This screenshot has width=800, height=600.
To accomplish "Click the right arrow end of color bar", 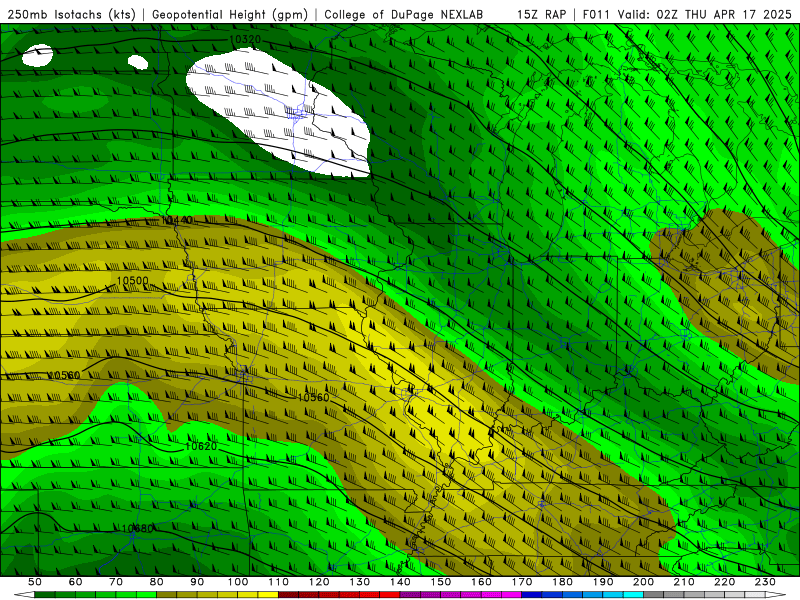I will click(x=776, y=595).
